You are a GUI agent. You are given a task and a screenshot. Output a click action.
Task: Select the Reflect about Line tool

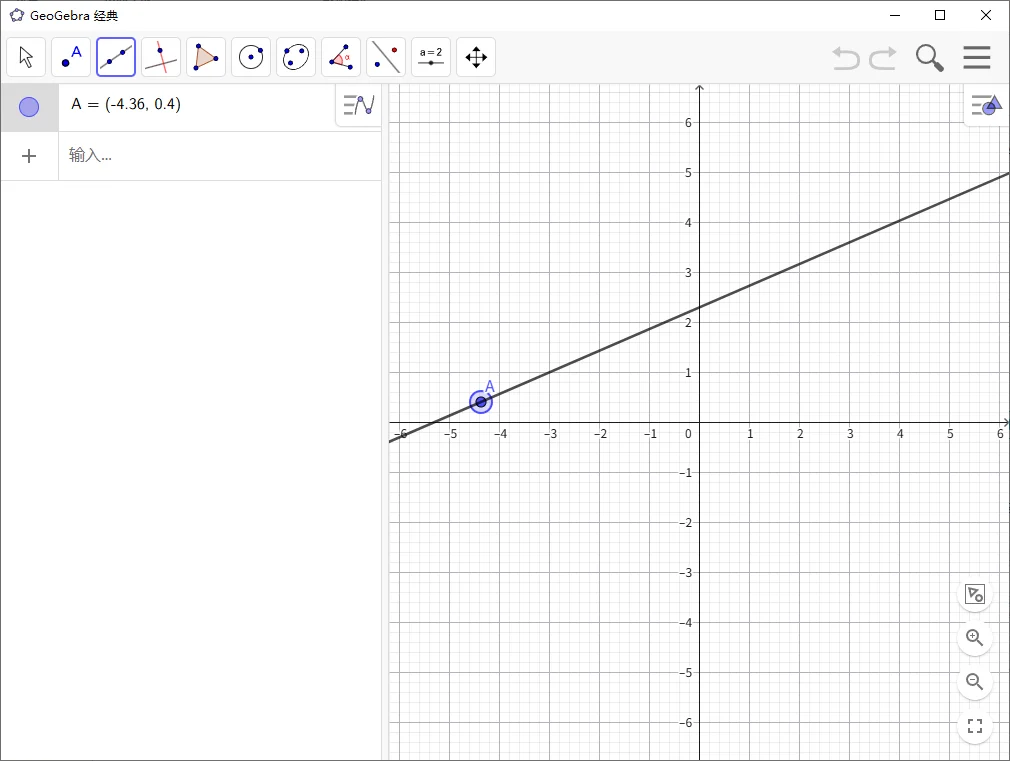coord(386,57)
